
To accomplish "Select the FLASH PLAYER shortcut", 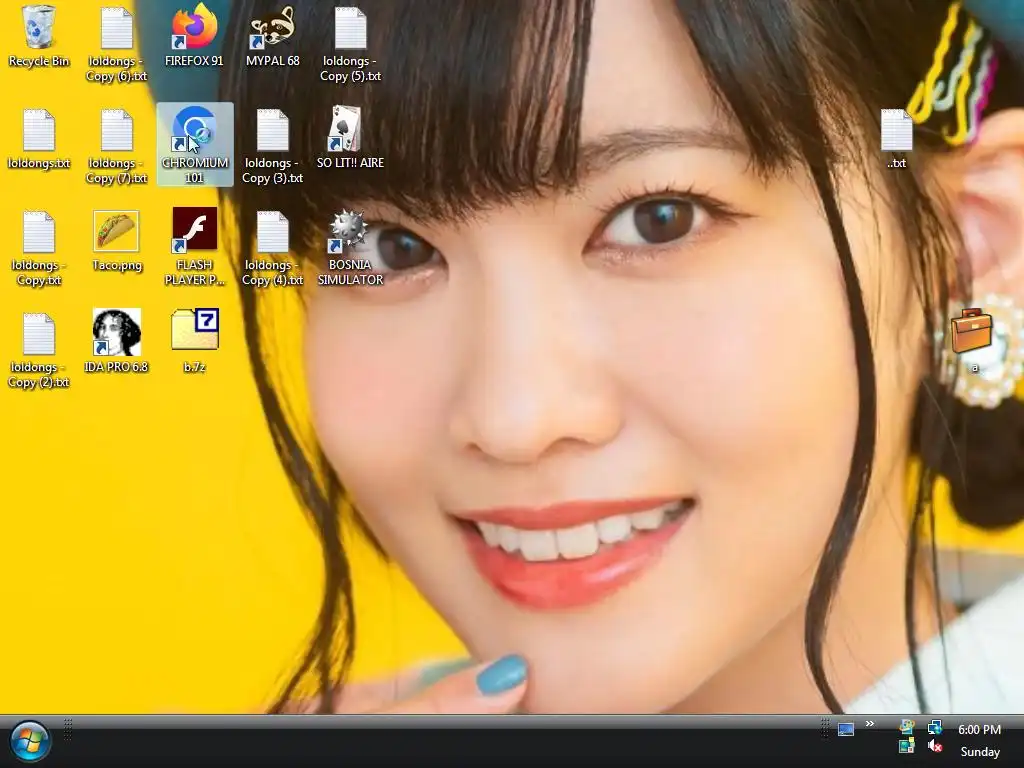I will (x=194, y=248).
